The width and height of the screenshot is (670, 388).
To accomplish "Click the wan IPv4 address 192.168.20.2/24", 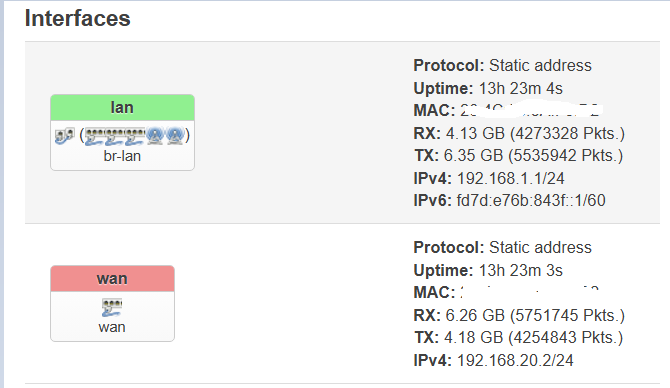I will point(515,360).
